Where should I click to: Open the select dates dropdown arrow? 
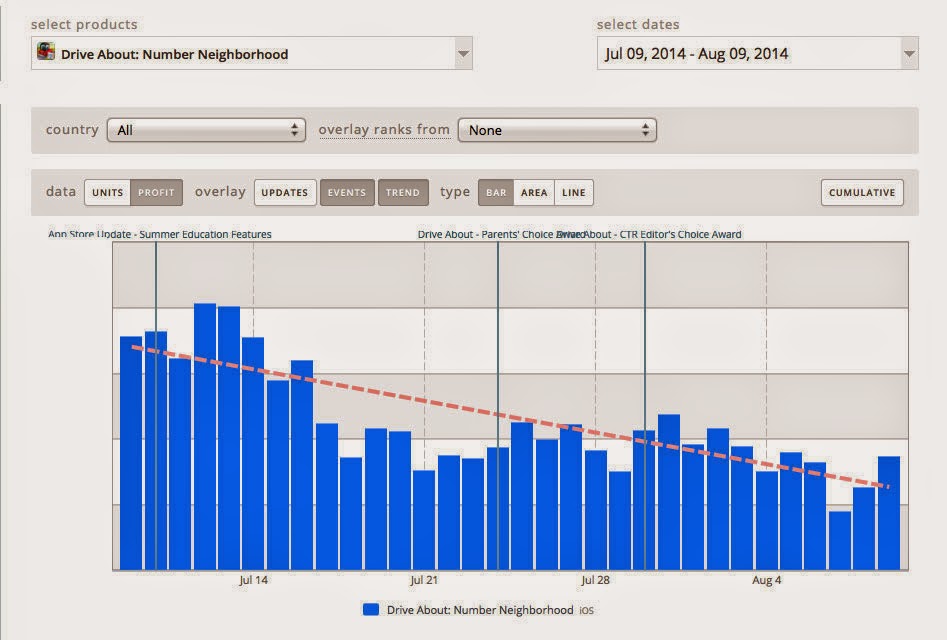coord(909,53)
